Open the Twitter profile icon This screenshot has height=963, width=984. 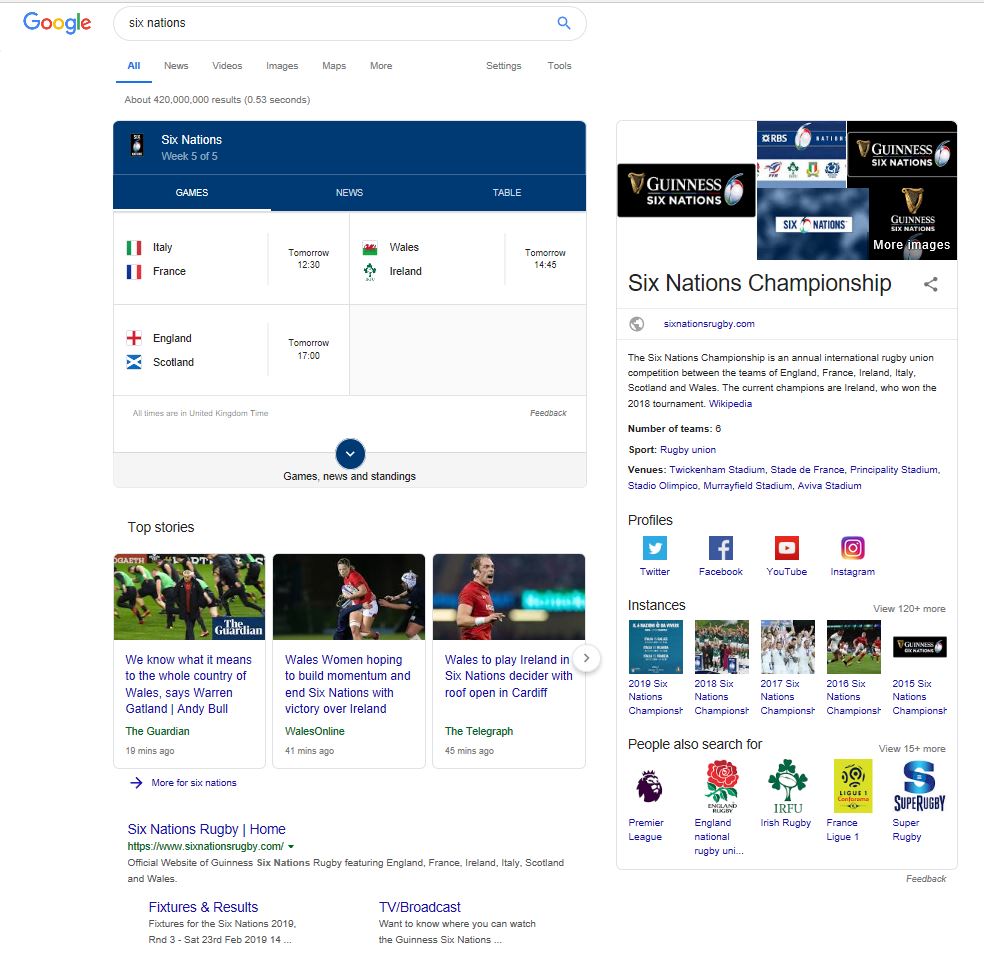655,548
